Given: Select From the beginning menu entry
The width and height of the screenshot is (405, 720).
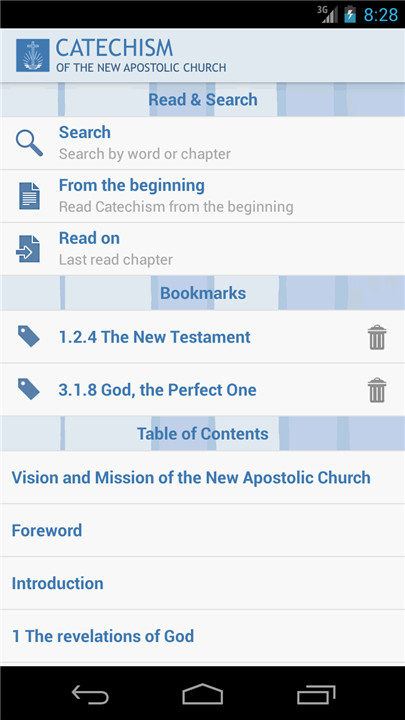Looking at the screenshot, I should point(202,196).
